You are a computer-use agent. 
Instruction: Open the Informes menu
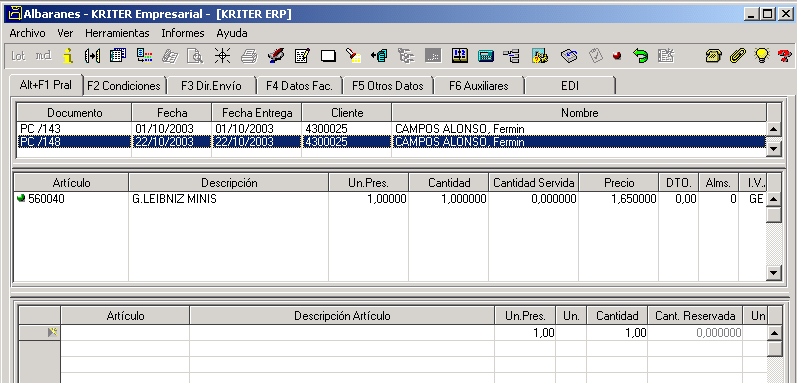click(183, 34)
